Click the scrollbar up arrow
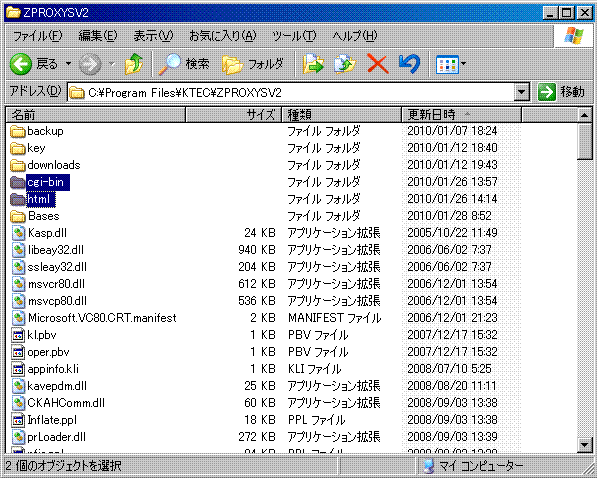 coord(584,115)
